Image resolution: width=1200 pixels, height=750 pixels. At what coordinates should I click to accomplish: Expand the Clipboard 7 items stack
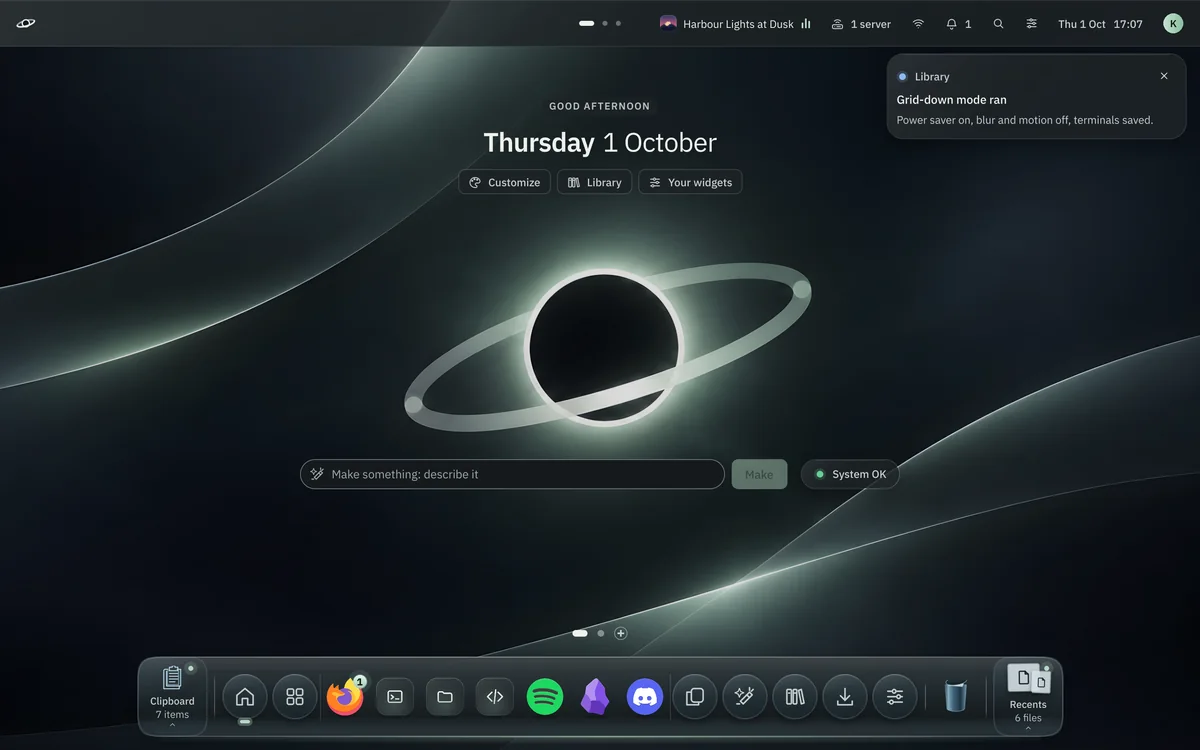172,696
